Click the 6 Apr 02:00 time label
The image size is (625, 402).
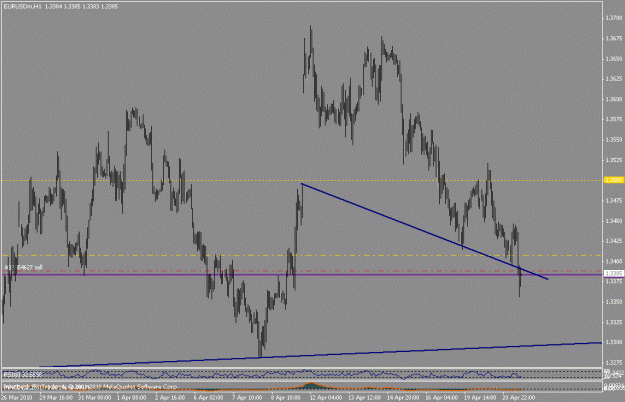pos(208,398)
